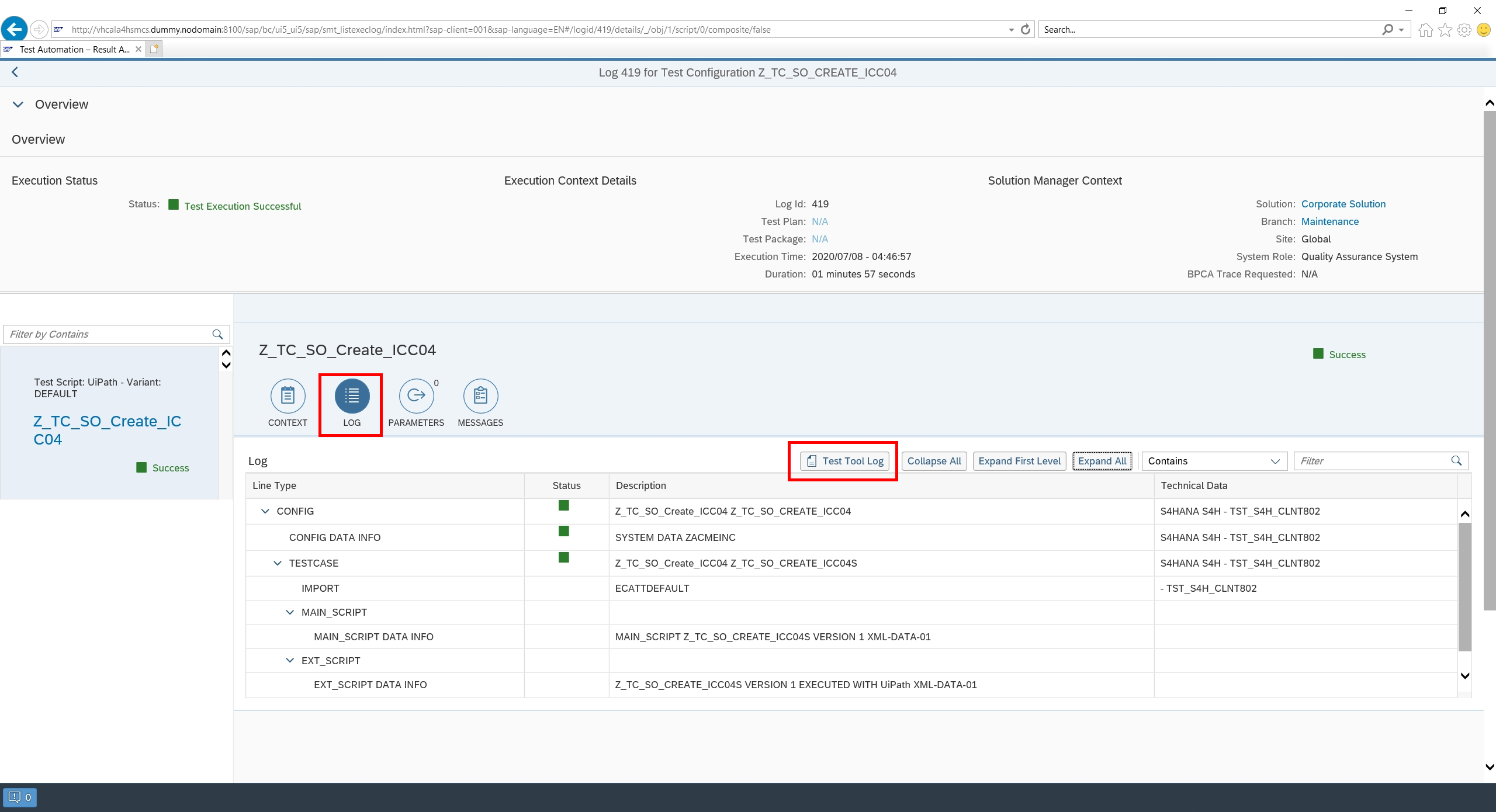Open the alerts icon in footer bar
Image resolution: width=1496 pixels, height=812 pixels.
pos(20,797)
